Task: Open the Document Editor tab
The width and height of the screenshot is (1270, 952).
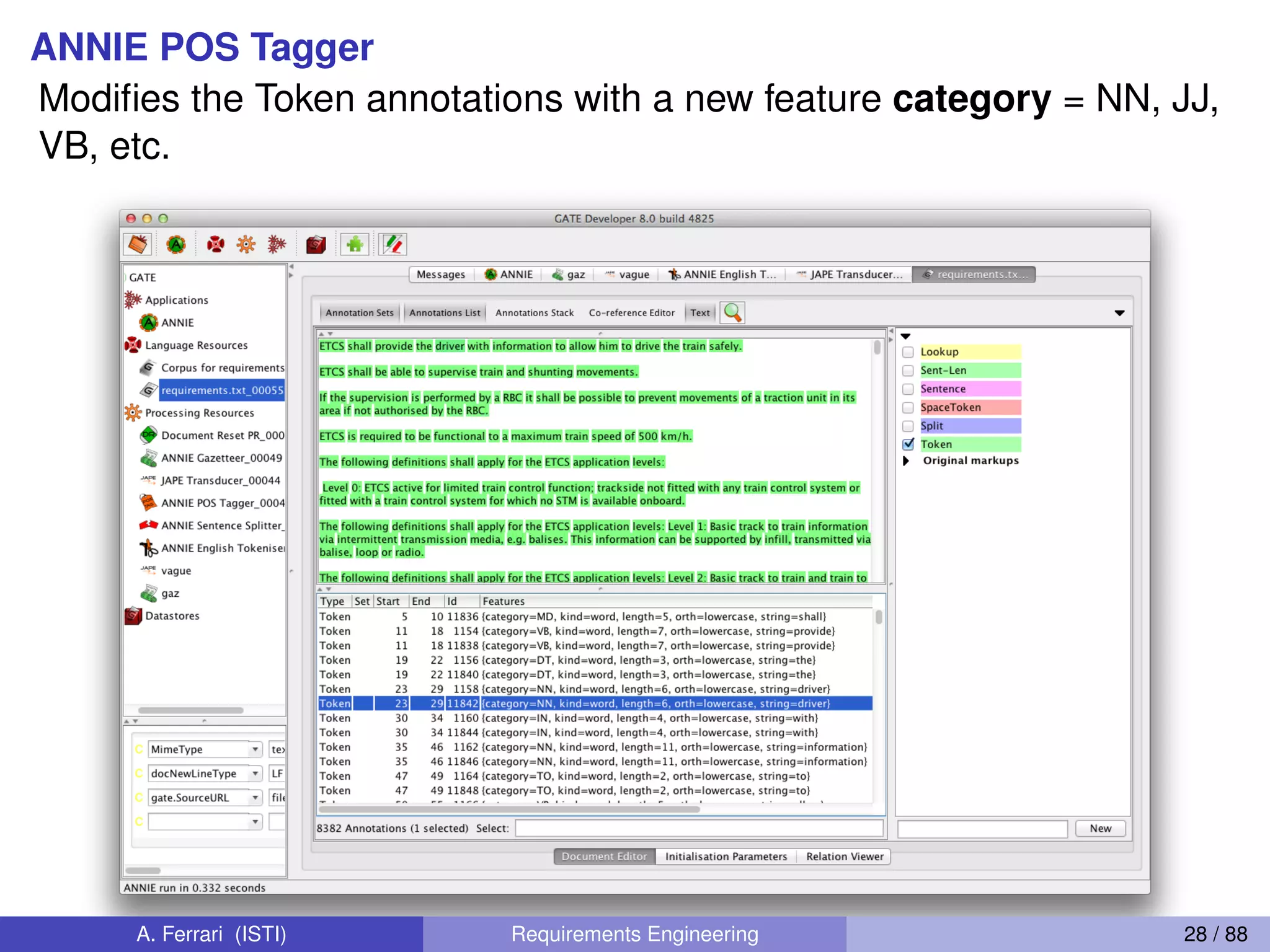Action: tap(604, 857)
